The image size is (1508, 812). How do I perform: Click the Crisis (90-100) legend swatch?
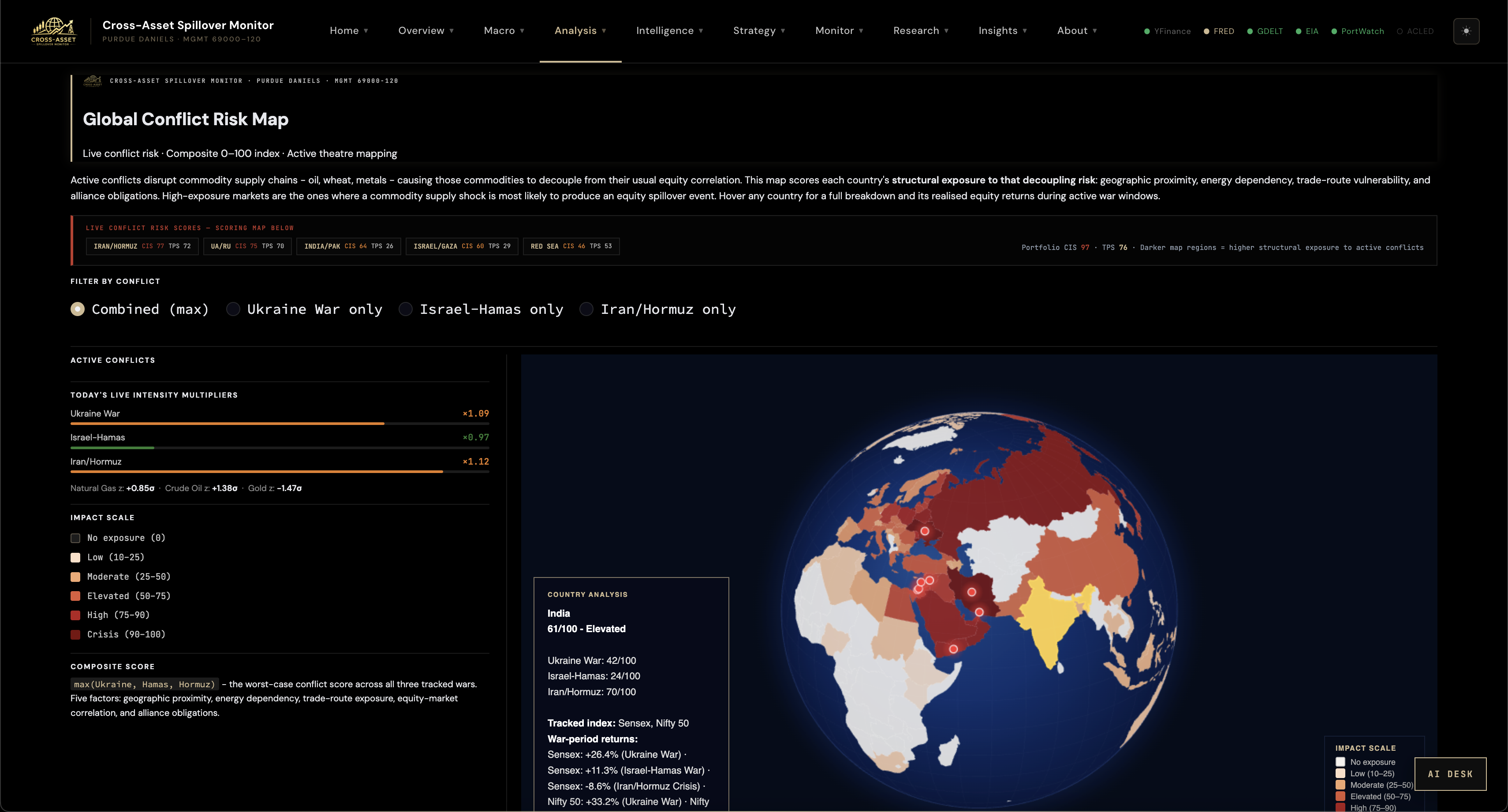coord(75,635)
